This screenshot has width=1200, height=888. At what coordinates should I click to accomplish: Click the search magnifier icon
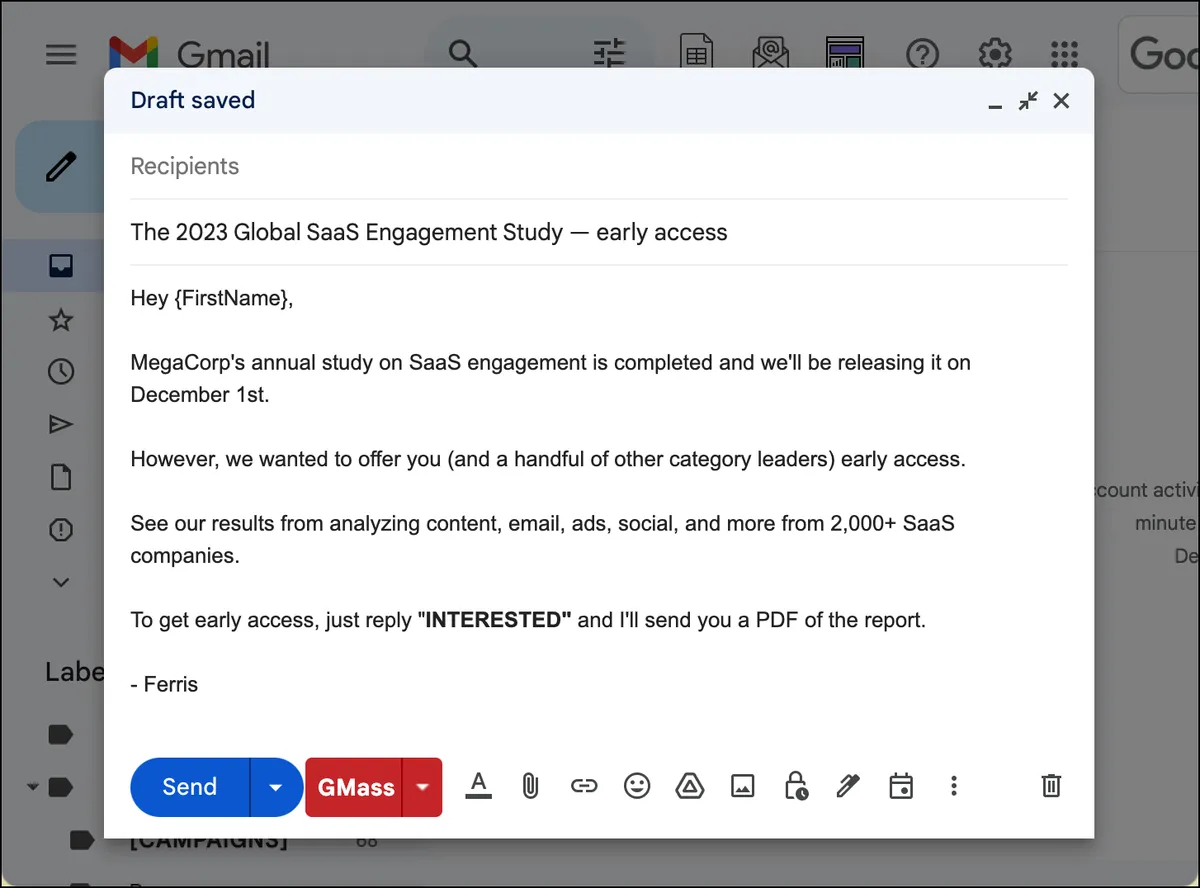[x=463, y=53]
